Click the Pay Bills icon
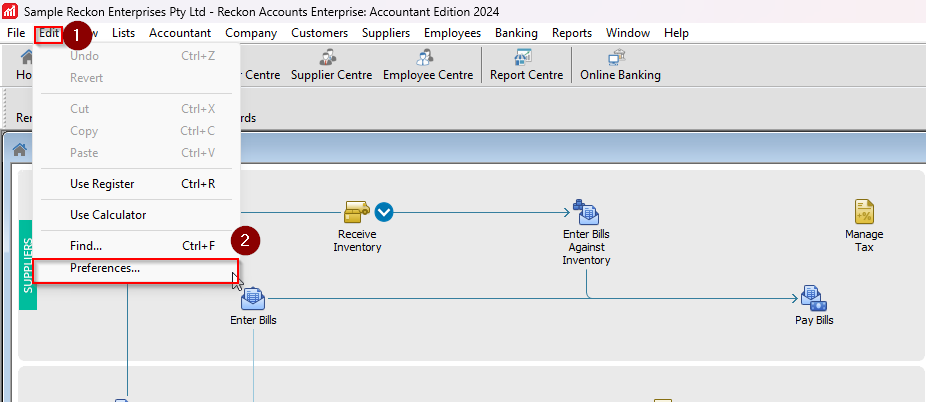 (x=813, y=298)
